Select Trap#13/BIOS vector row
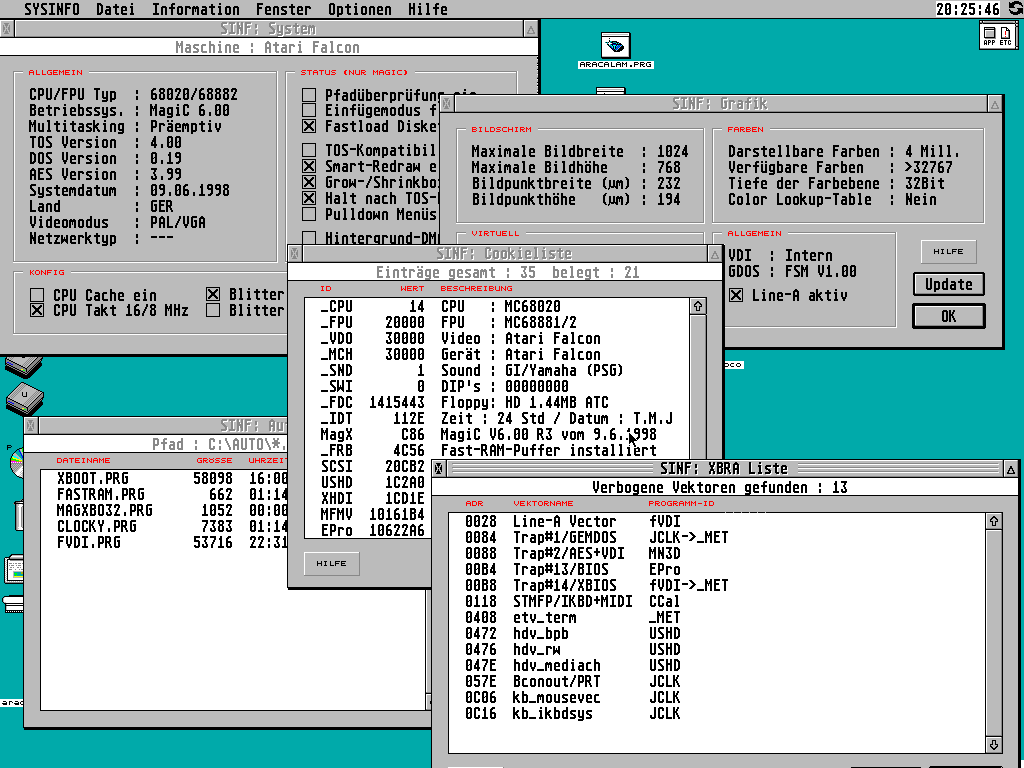 [x=716, y=569]
